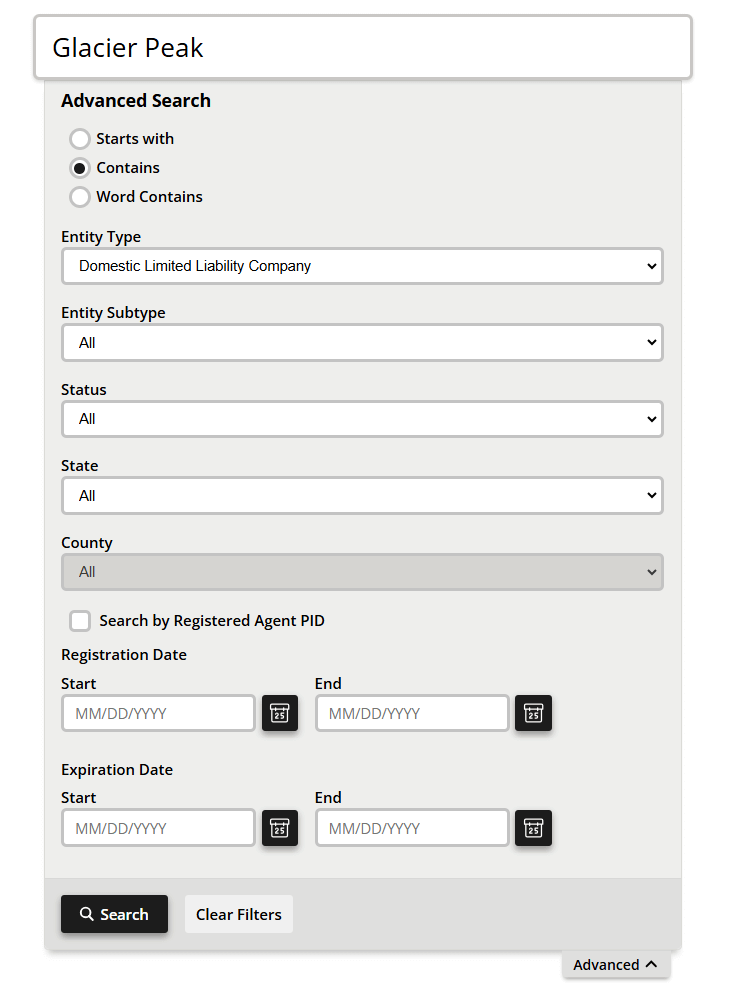Select the Contains radio option

[80, 168]
